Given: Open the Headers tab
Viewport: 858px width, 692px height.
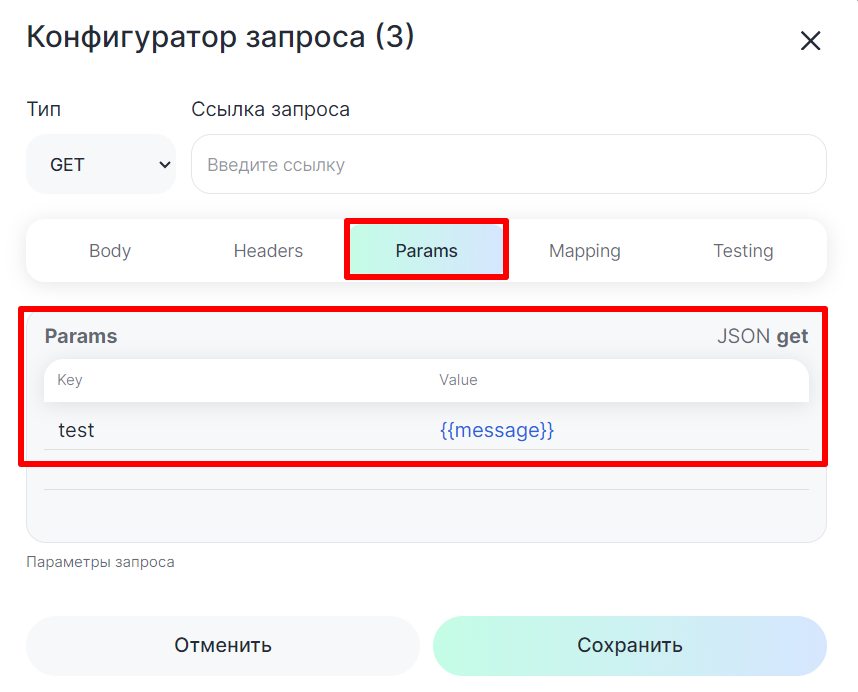Looking at the screenshot, I should (x=268, y=251).
